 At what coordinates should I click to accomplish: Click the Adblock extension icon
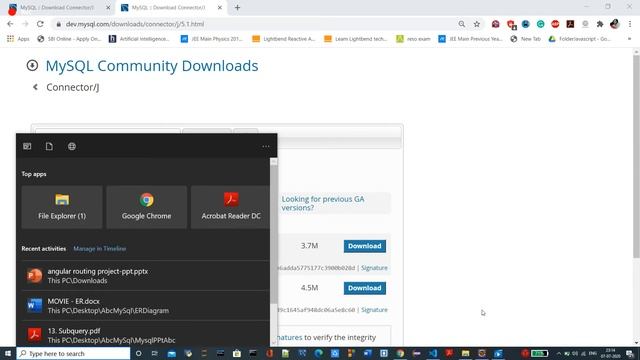click(x=555, y=24)
